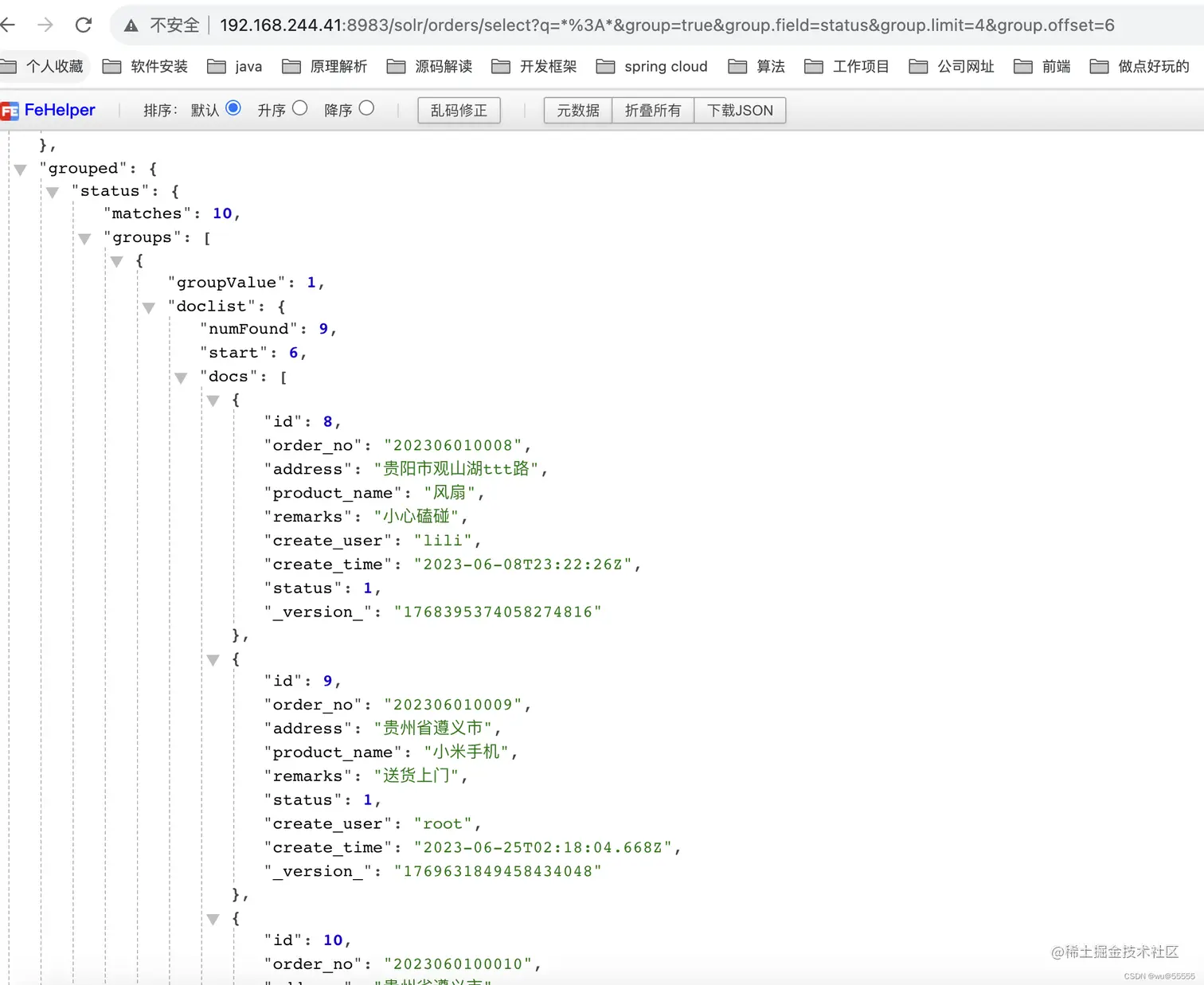The height and width of the screenshot is (985, 1204).
Task: Open the 开发框架 bookmark folder
Action: click(534, 66)
